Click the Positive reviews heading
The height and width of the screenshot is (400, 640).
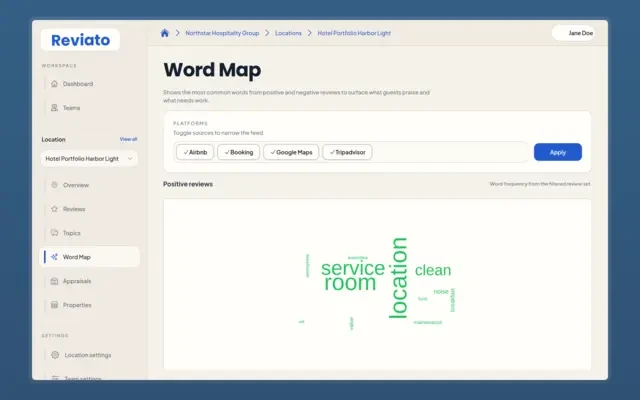point(188,184)
